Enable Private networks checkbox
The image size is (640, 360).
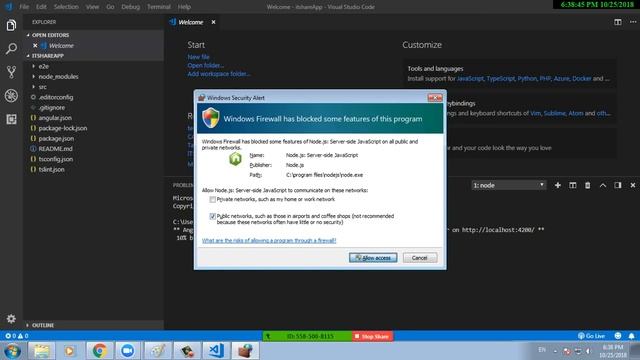click(x=212, y=199)
